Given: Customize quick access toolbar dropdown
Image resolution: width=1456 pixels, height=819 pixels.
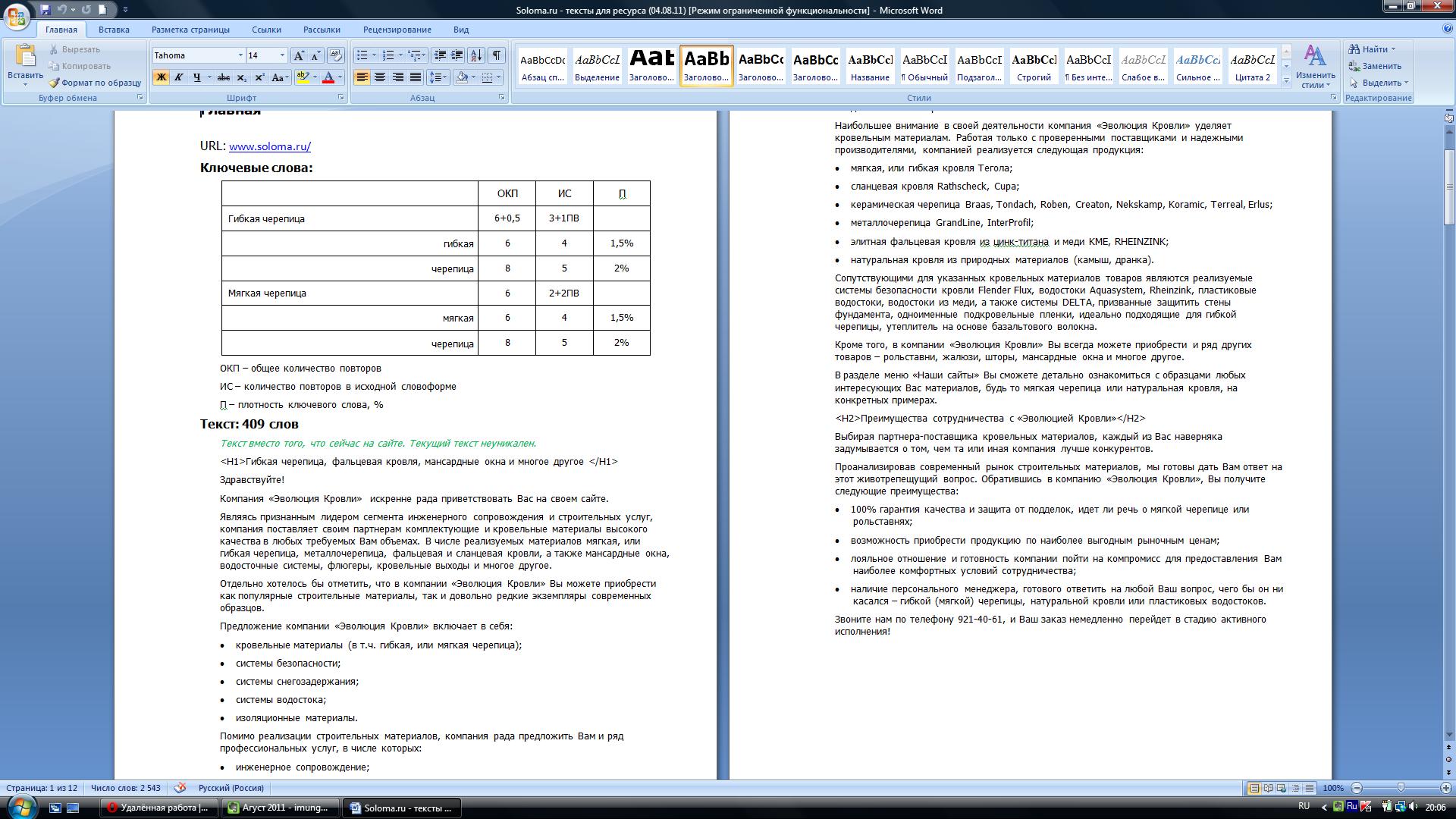Looking at the screenshot, I should (126, 10).
